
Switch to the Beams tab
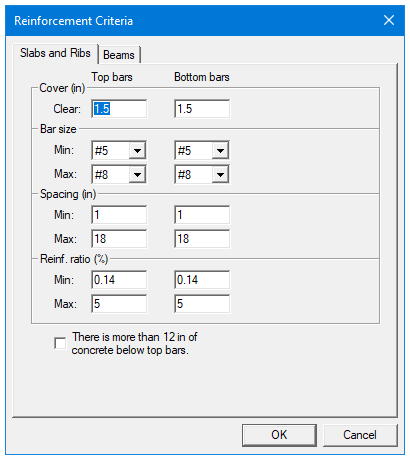[120, 55]
